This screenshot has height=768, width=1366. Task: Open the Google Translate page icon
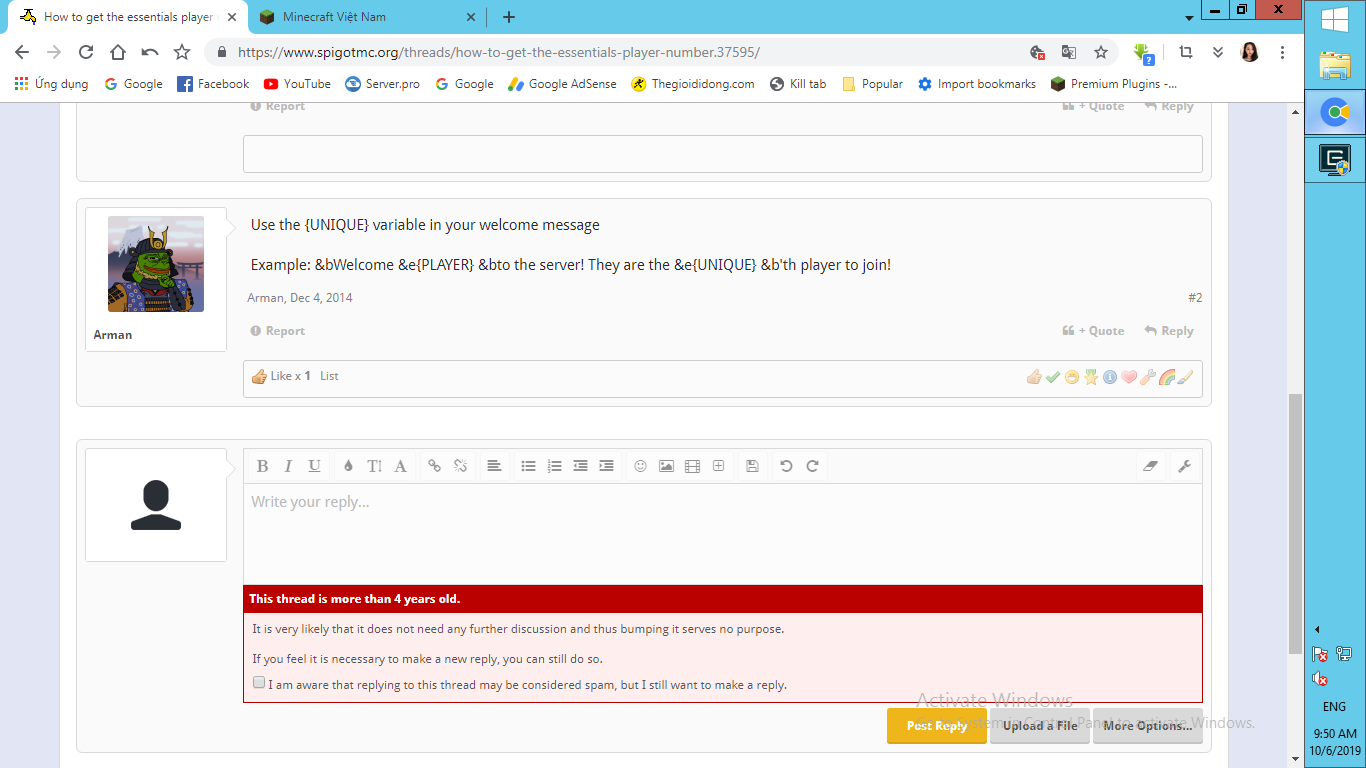(1069, 52)
